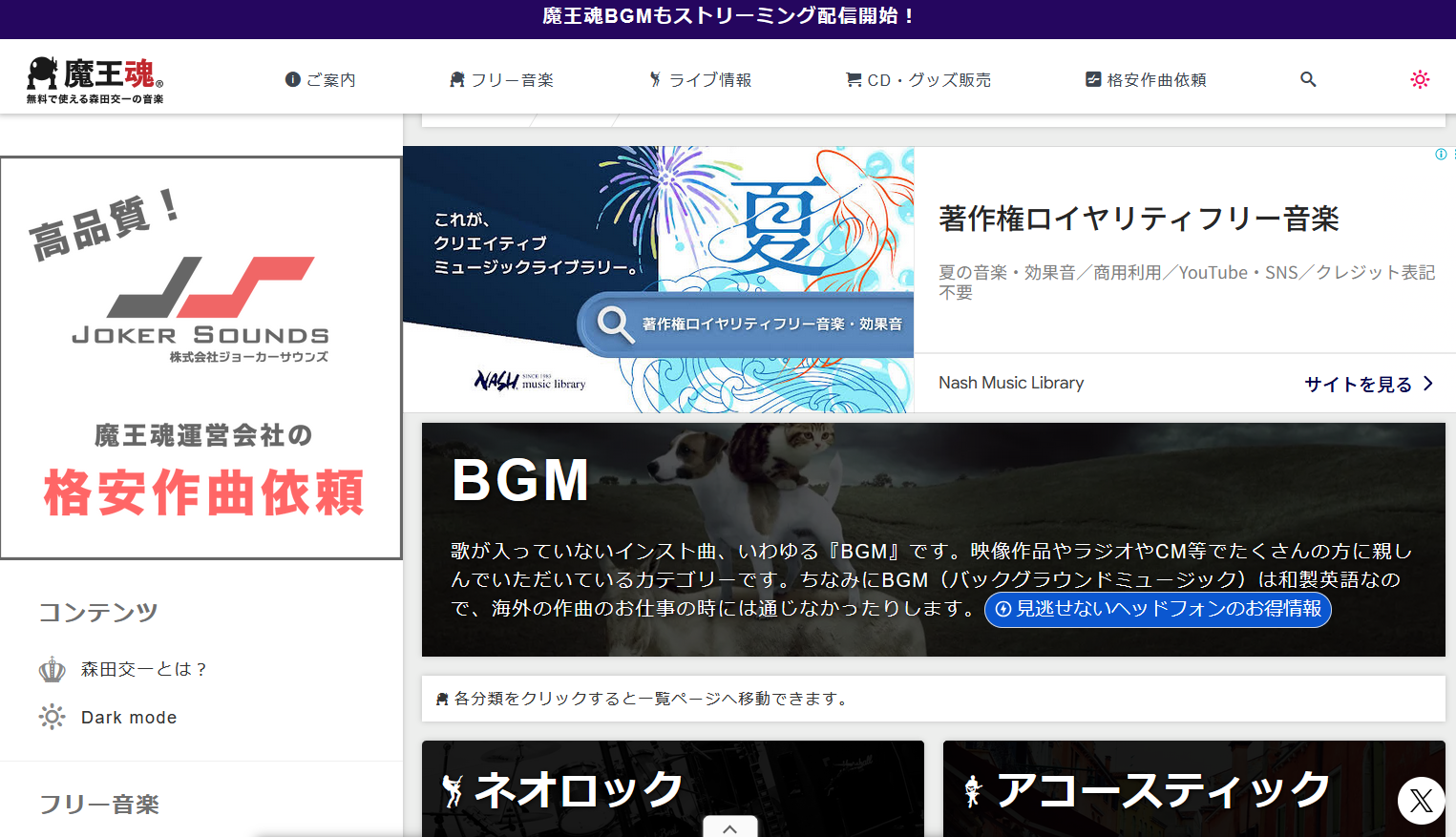
Task: Toggle dark mode with the header sun icon
Action: pyautogui.click(x=1420, y=79)
